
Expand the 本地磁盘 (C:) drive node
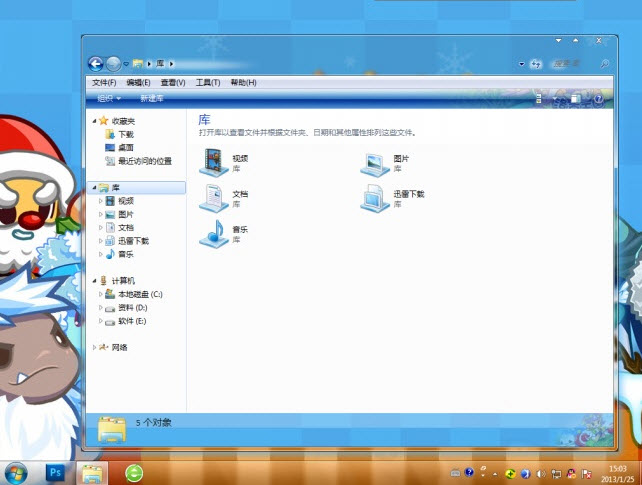(100, 294)
